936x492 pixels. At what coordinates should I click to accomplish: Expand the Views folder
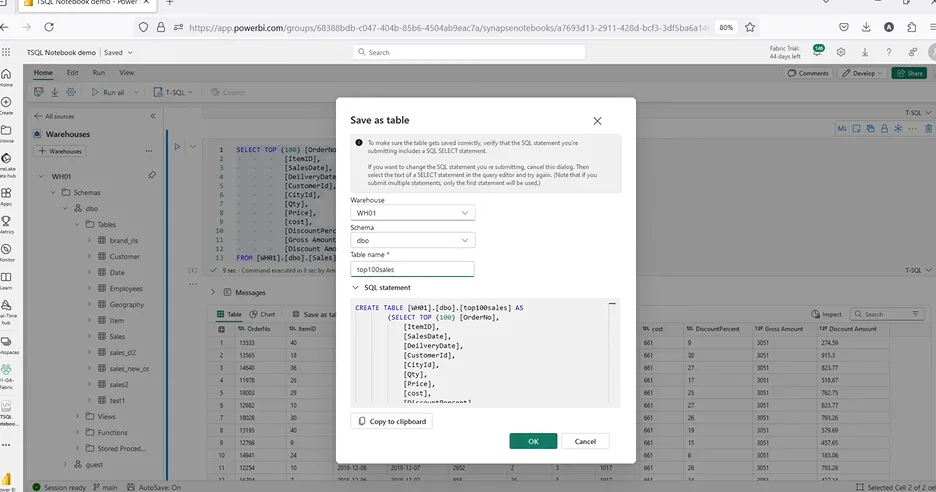click(77, 416)
